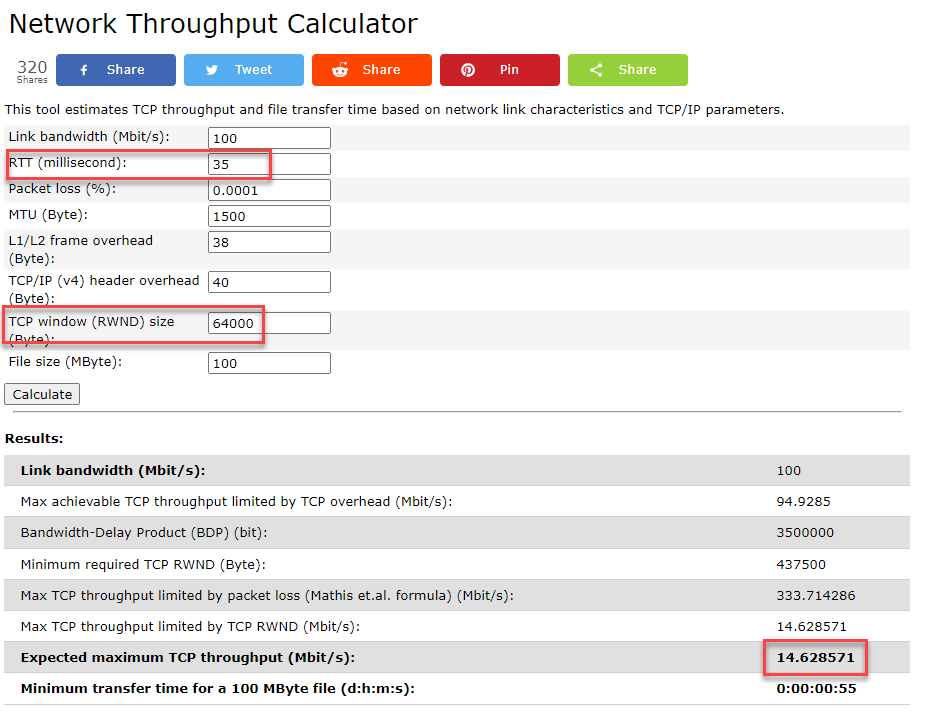Edit the L1/L2 frame overhead field

269,241
